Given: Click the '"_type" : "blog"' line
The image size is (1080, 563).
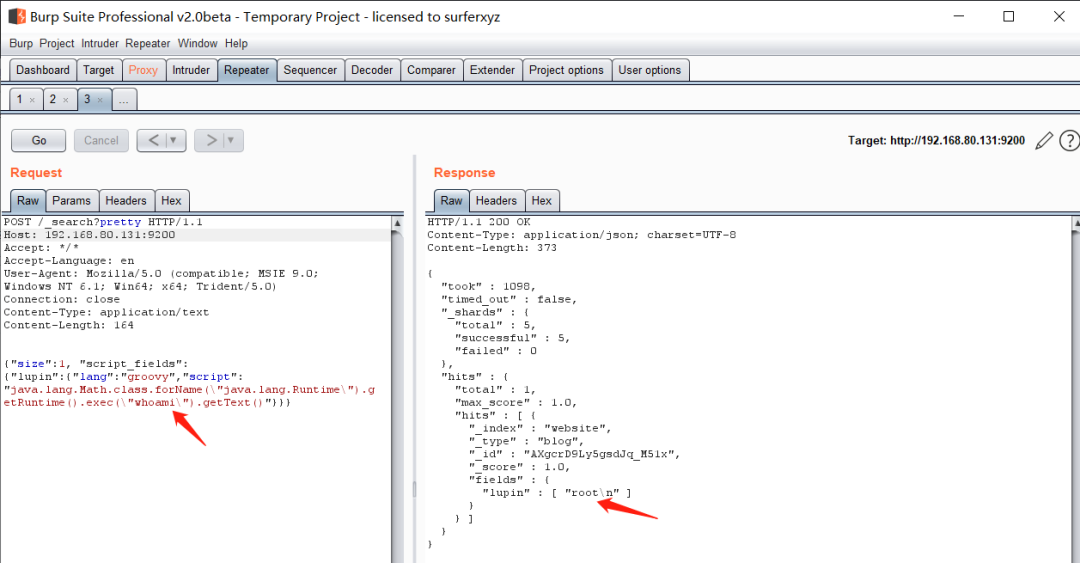Looking at the screenshot, I should coord(526,442).
